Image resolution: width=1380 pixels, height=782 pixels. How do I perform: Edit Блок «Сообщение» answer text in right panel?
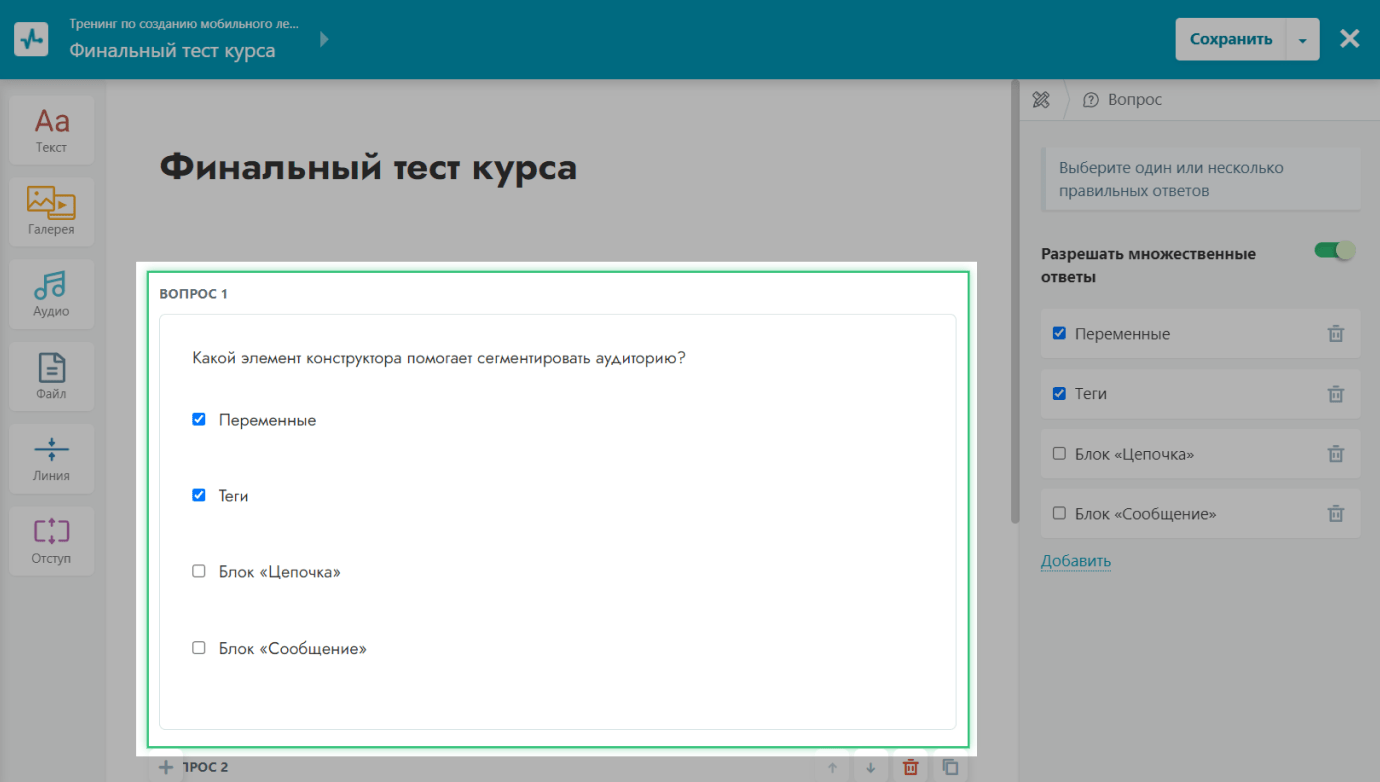[x=1145, y=514]
